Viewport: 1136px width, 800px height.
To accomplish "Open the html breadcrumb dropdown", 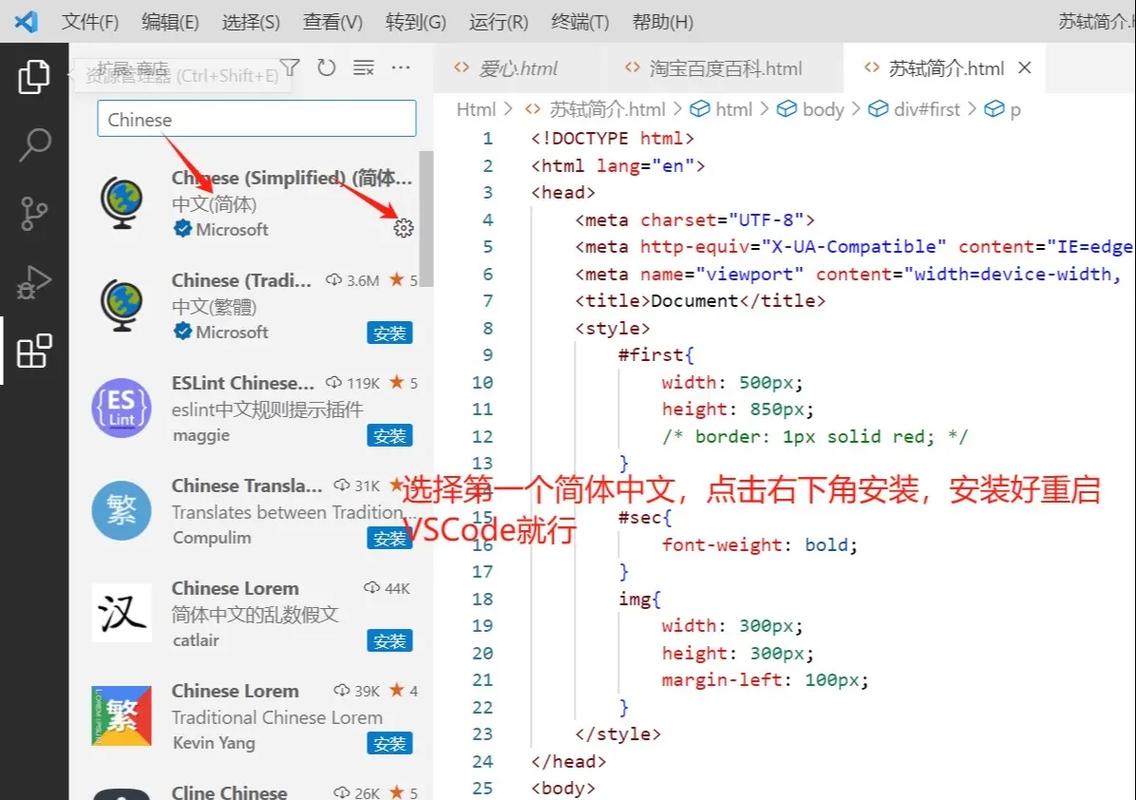I will 733,108.
